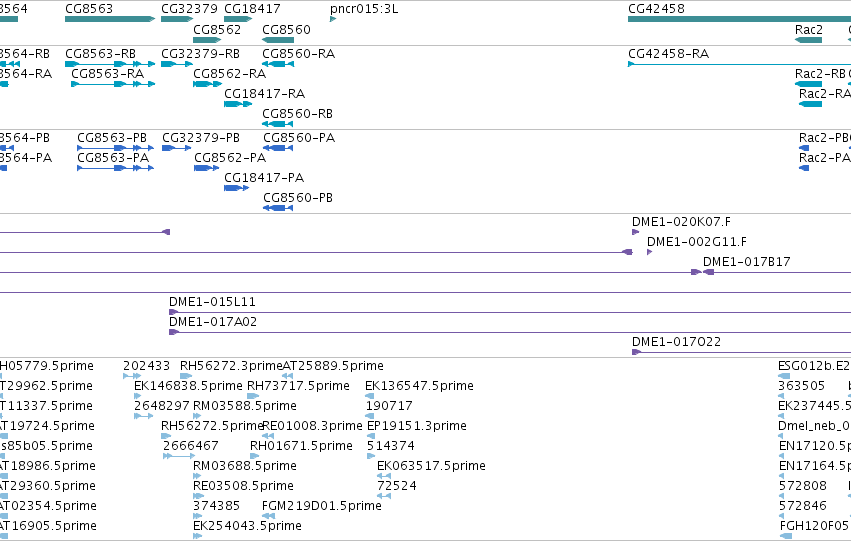The height and width of the screenshot is (541, 851).
Task: Select the 2648297 EST label
Action: [x=162, y=406]
